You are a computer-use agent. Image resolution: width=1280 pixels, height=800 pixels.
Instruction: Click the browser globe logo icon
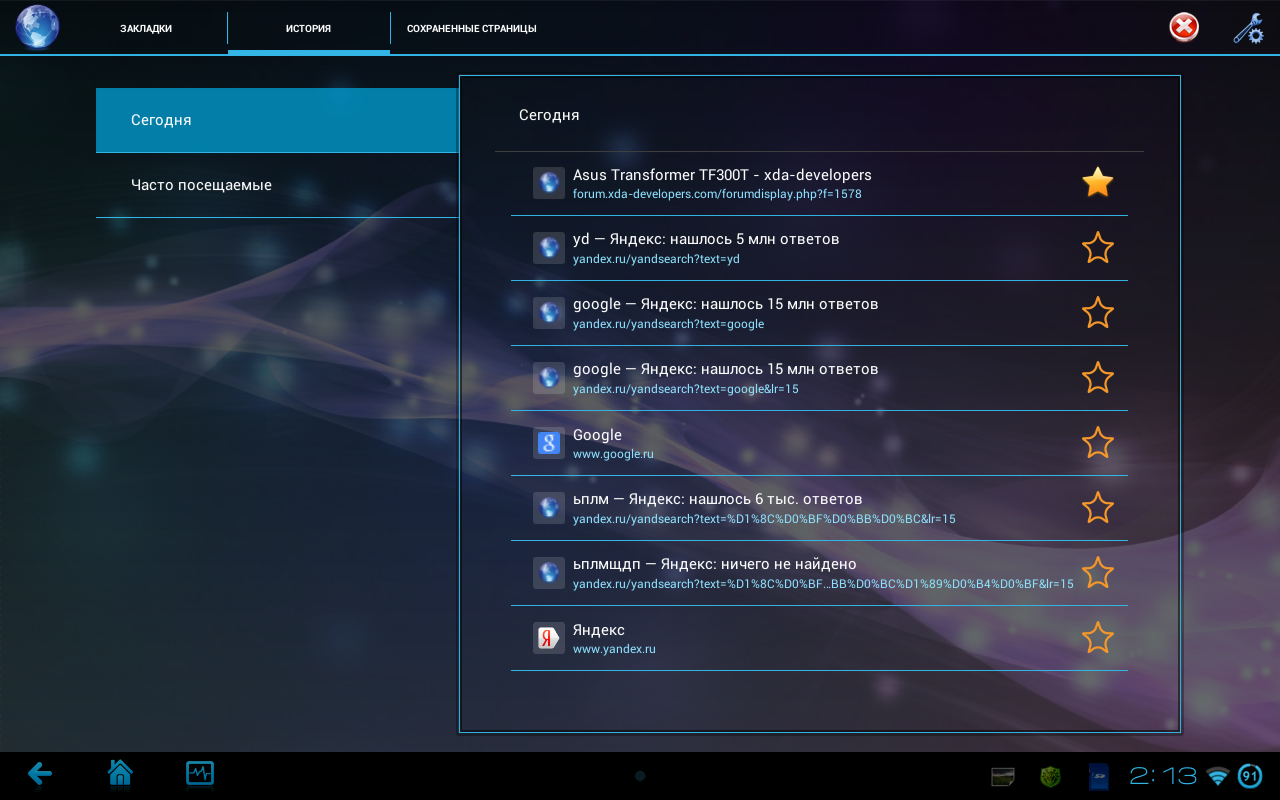pos(37,27)
